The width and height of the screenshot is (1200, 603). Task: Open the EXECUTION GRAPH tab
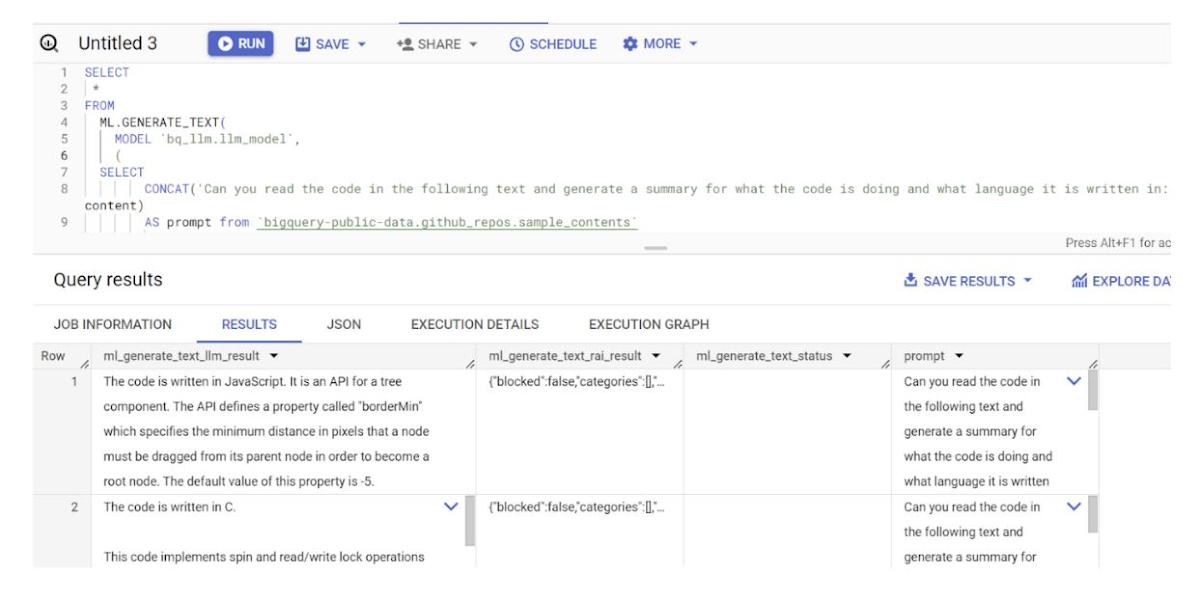pyautogui.click(x=649, y=324)
